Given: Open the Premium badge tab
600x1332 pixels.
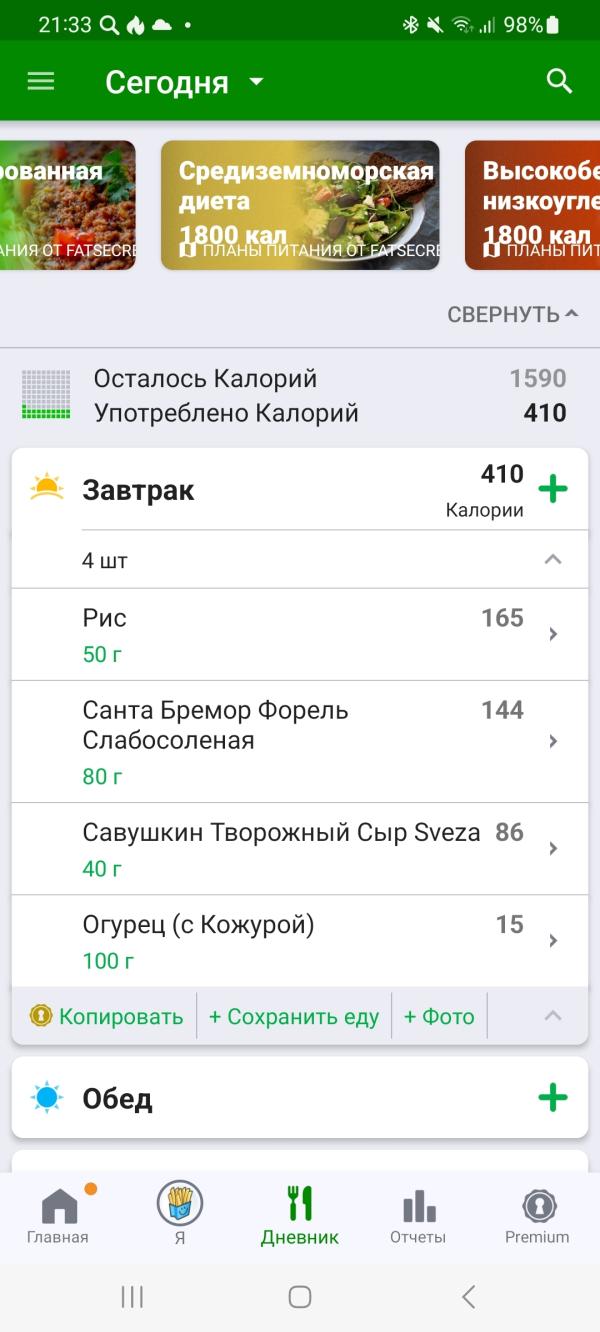Looking at the screenshot, I should [537, 1214].
